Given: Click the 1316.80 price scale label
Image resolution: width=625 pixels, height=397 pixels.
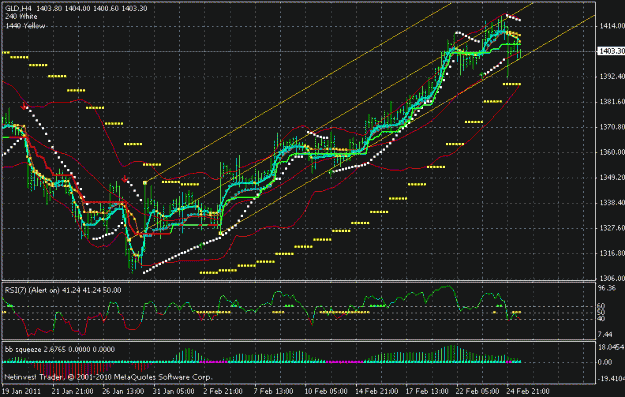Looking at the screenshot, I should click(x=612, y=253).
